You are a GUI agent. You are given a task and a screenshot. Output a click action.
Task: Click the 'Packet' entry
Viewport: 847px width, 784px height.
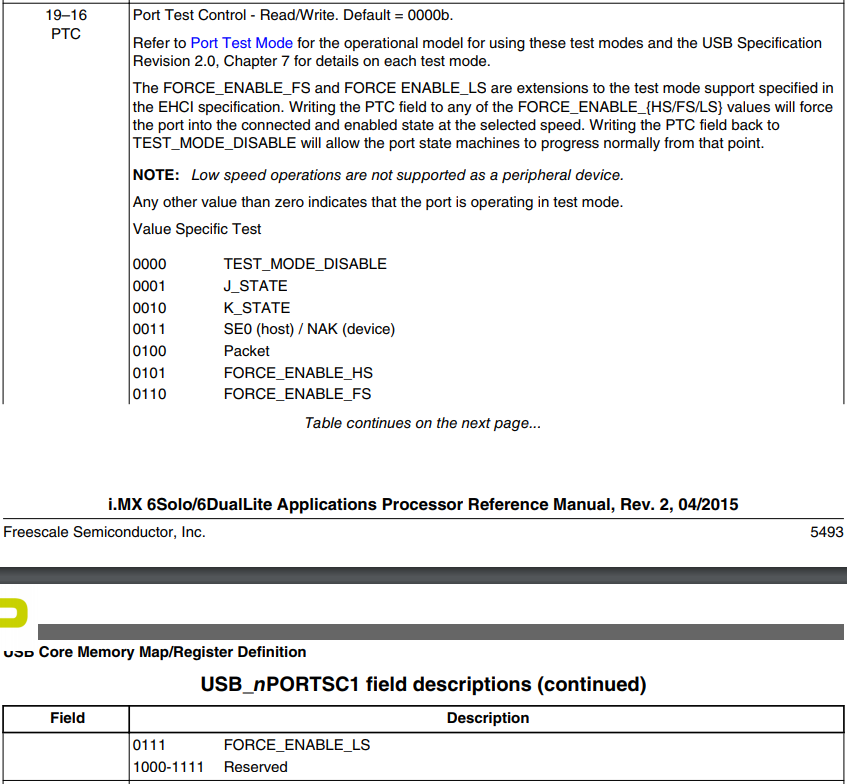pyautogui.click(x=246, y=351)
